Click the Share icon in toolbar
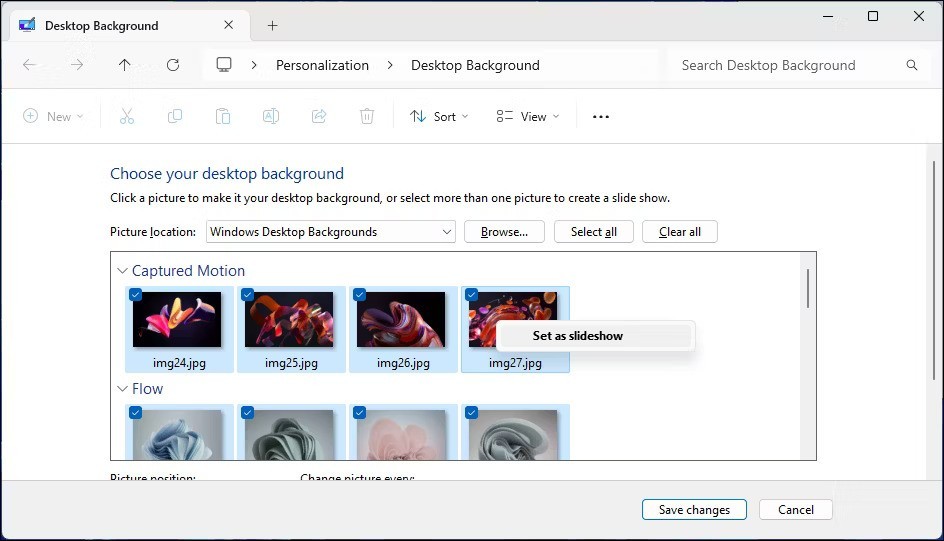The height and width of the screenshot is (541, 944). click(x=319, y=117)
